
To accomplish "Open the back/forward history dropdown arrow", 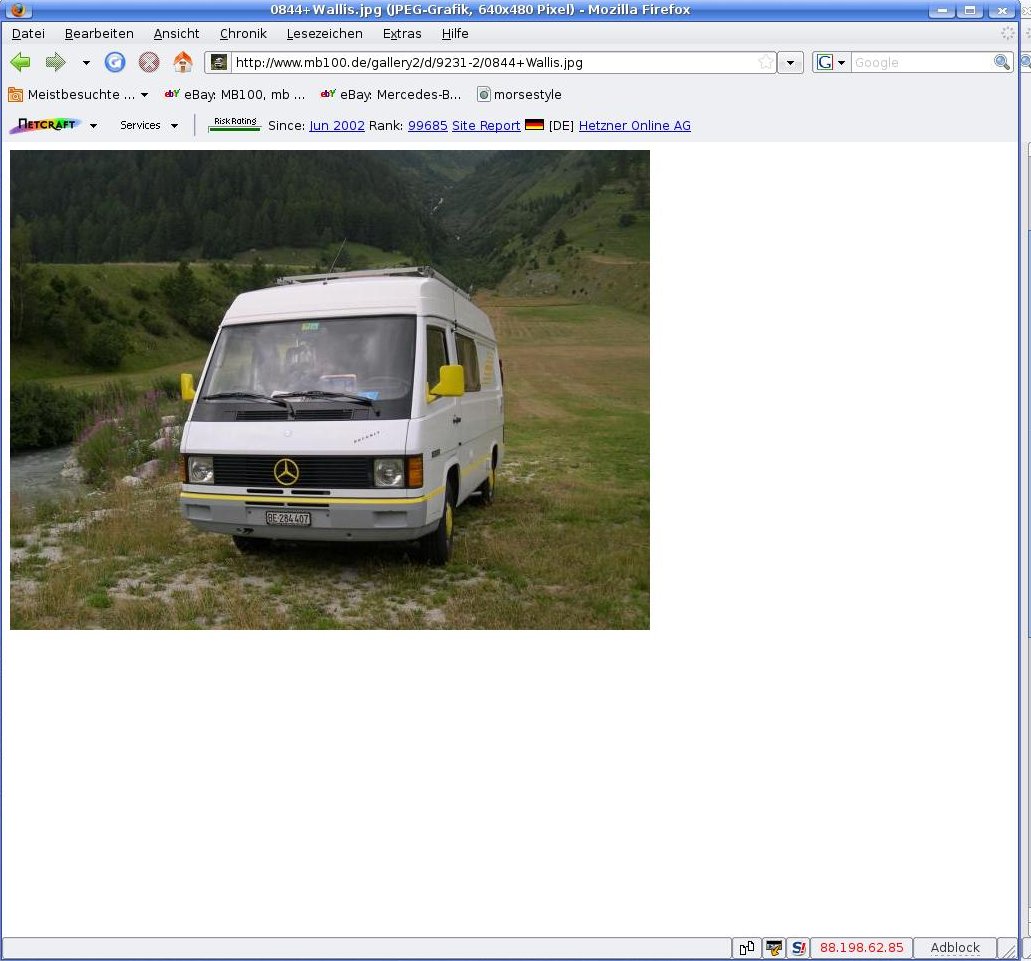I will pos(86,63).
